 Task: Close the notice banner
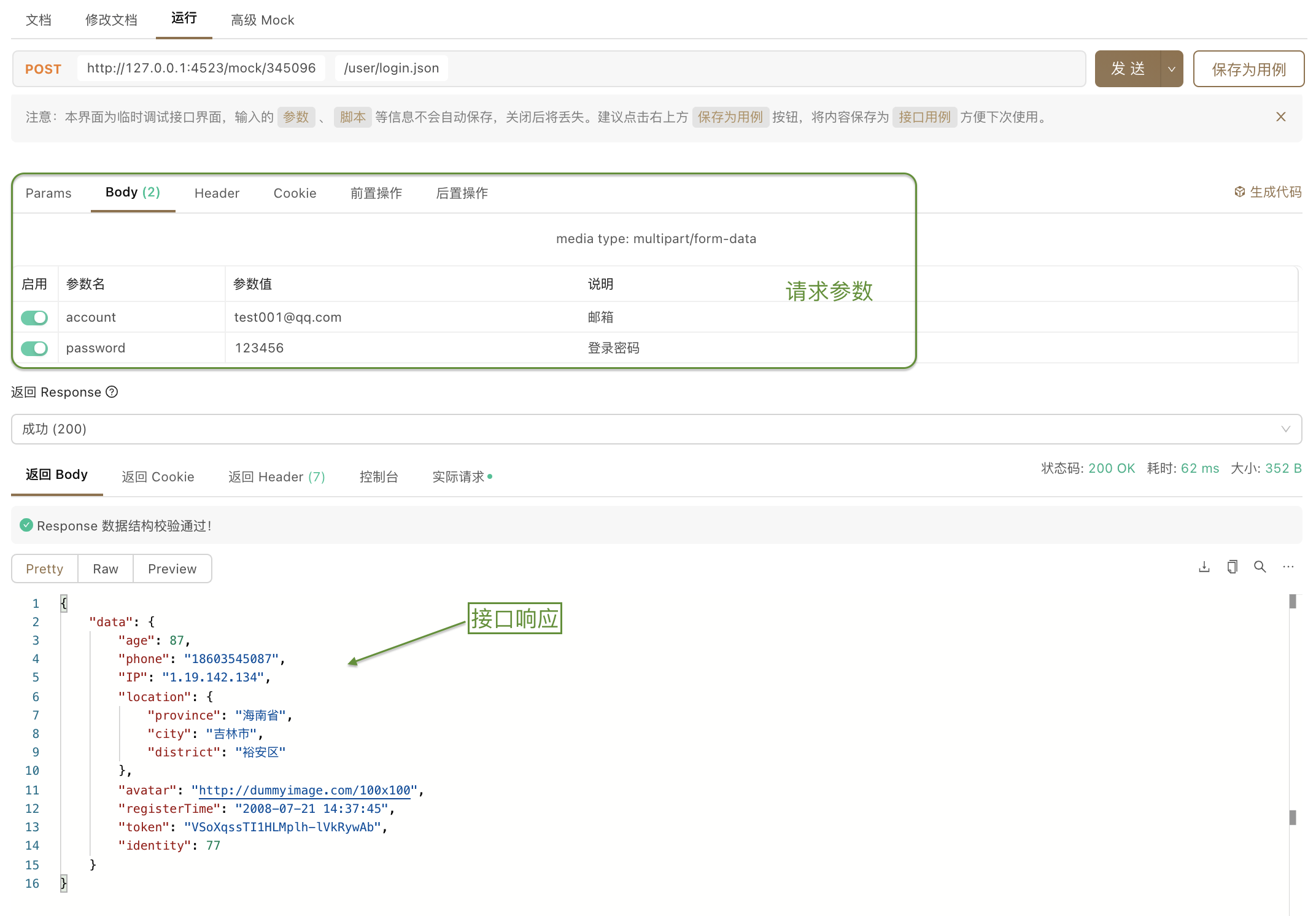click(x=1281, y=117)
